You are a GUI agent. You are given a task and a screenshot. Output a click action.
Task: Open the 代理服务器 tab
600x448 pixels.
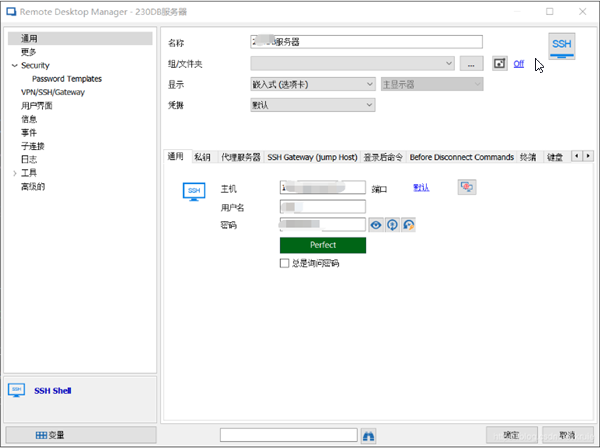coord(241,157)
